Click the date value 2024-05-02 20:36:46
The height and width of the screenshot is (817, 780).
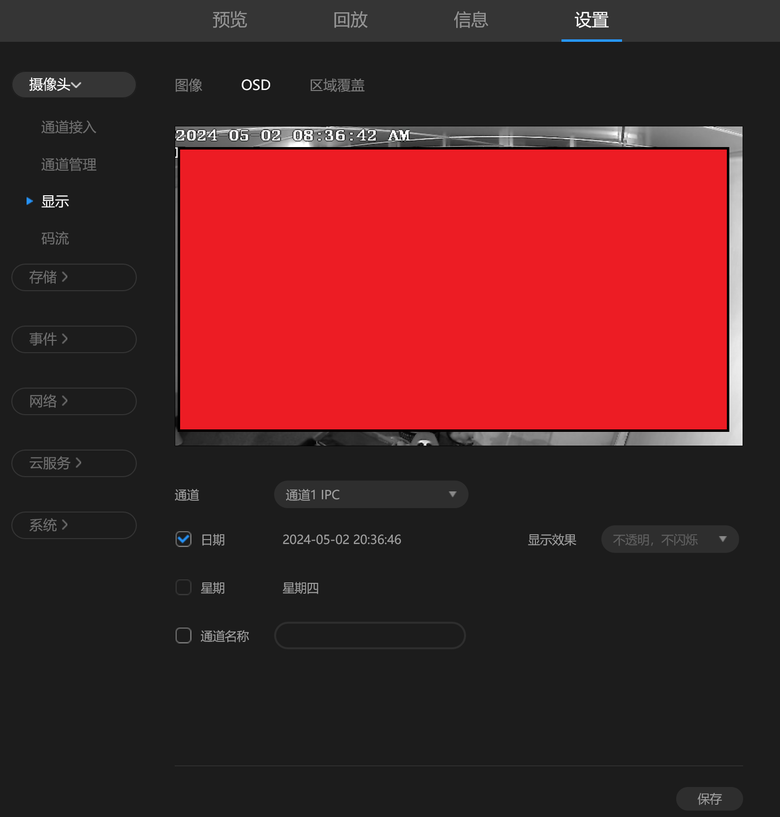point(342,540)
